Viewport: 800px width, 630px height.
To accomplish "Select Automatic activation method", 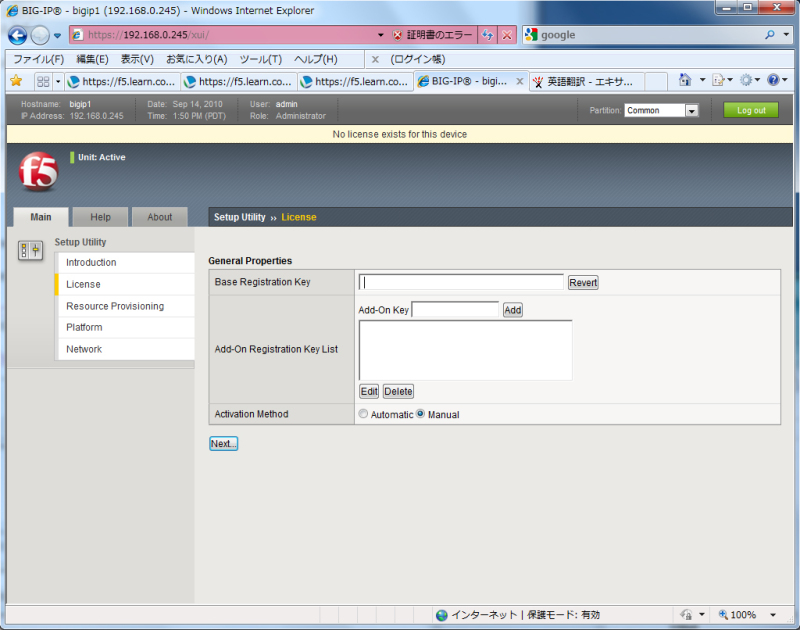I will (362, 414).
